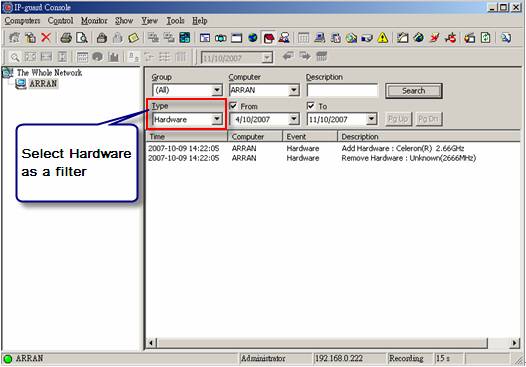This screenshot has height=367, width=526.
Task: Click the red envelope mail icon
Action: point(268,38)
